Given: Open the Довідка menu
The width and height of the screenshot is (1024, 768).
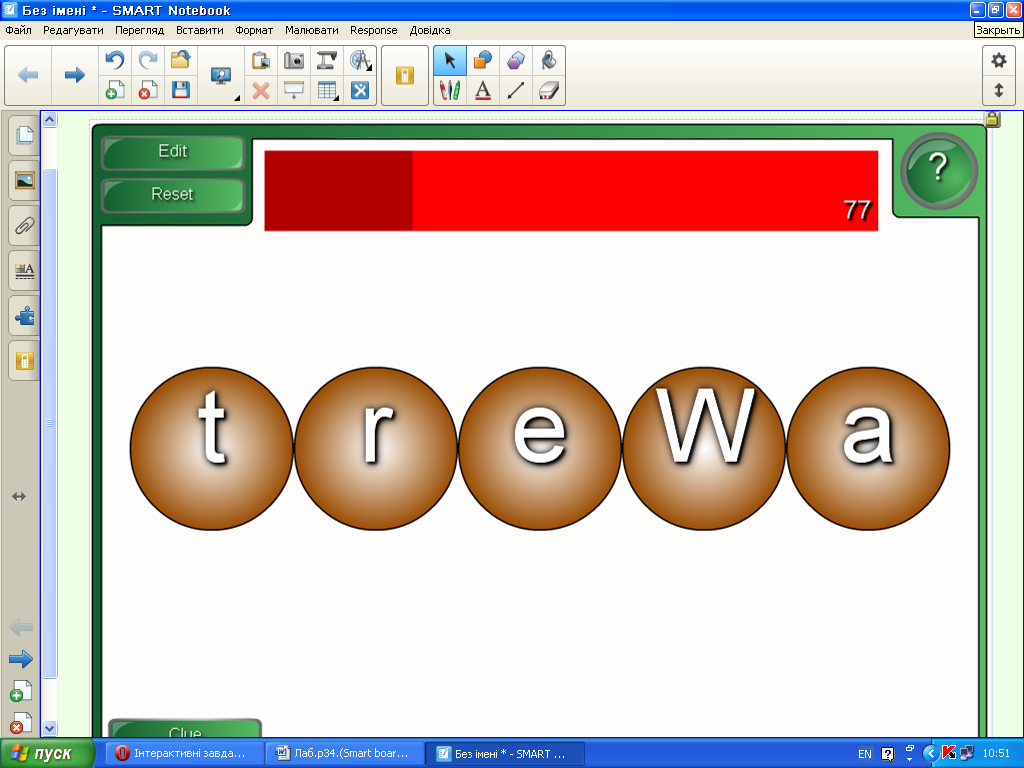Looking at the screenshot, I should (430, 30).
